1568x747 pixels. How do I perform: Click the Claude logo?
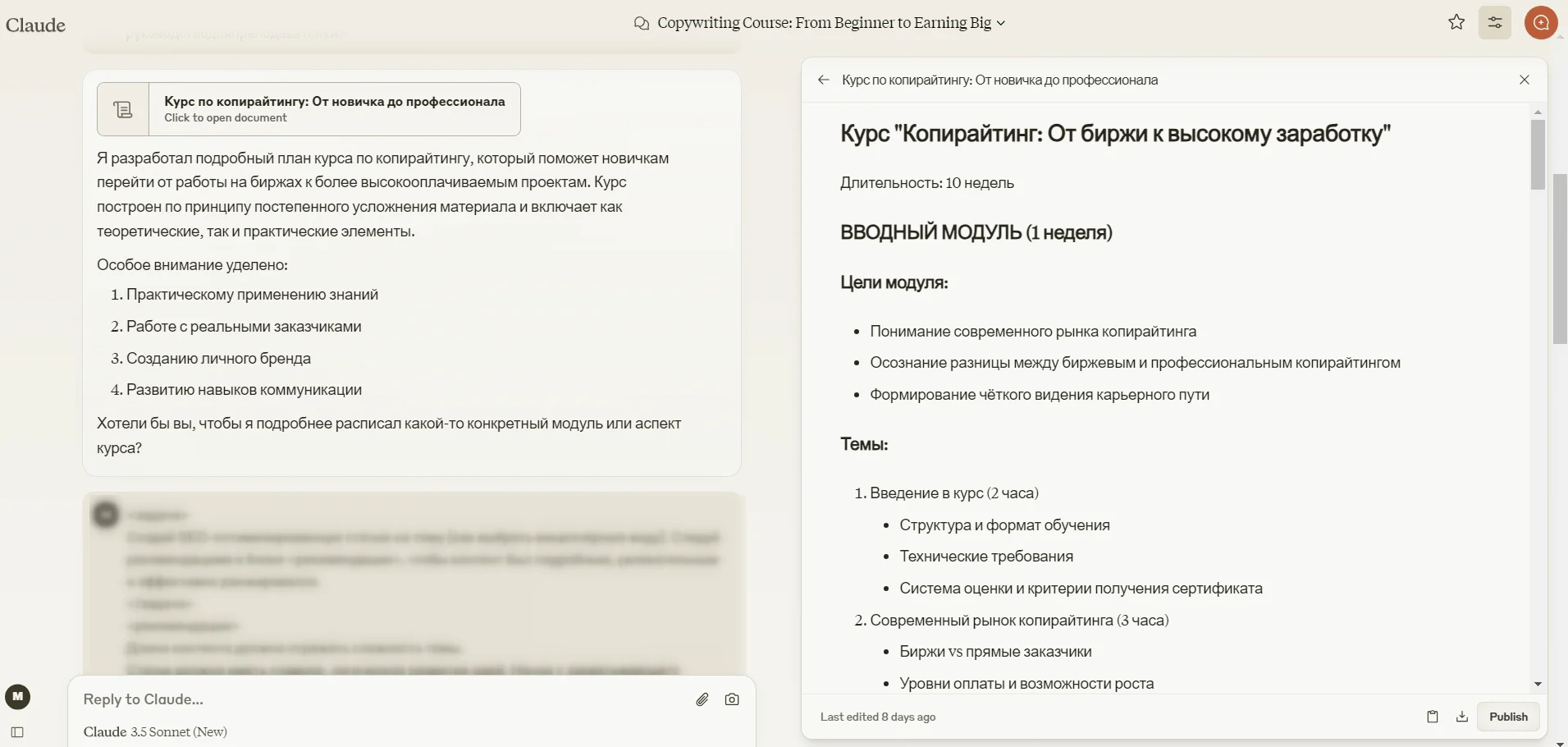tap(36, 25)
